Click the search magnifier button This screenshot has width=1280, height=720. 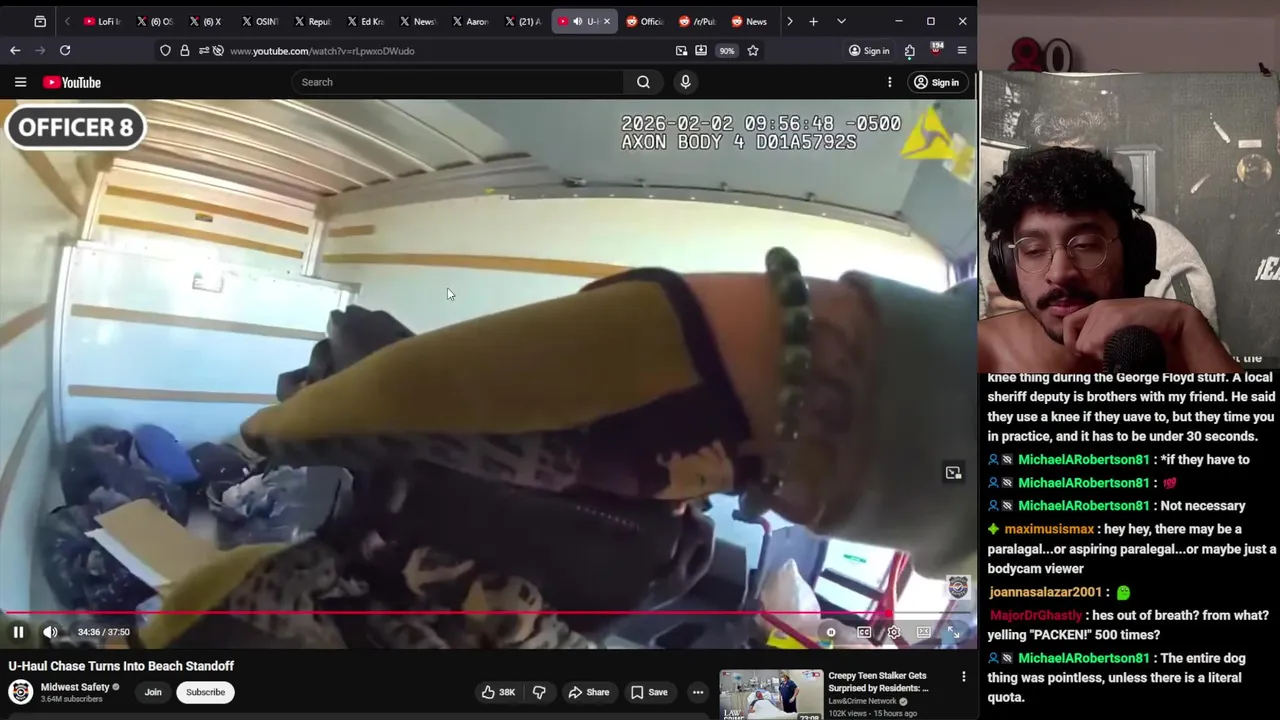click(x=643, y=82)
